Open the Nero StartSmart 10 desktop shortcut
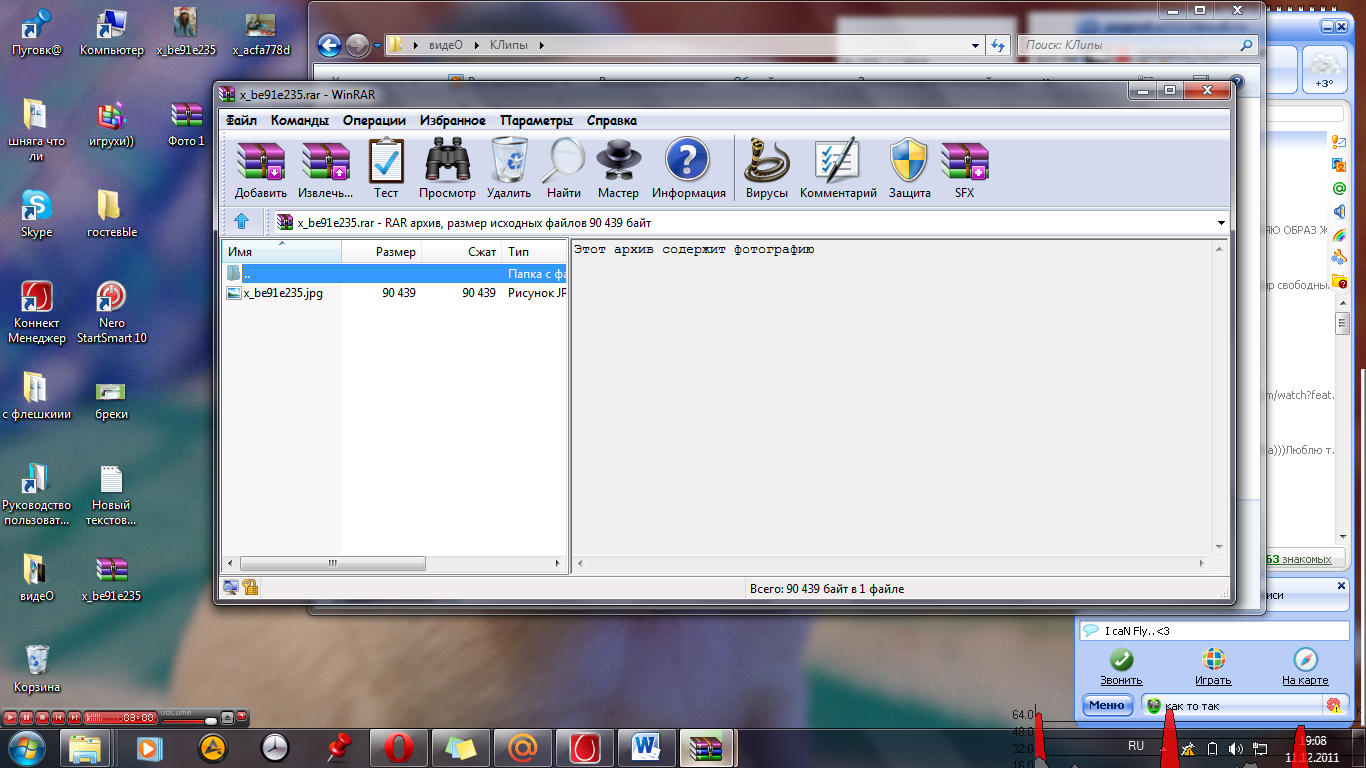The width and height of the screenshot is (1366, 768). click(x=112, y=313)
